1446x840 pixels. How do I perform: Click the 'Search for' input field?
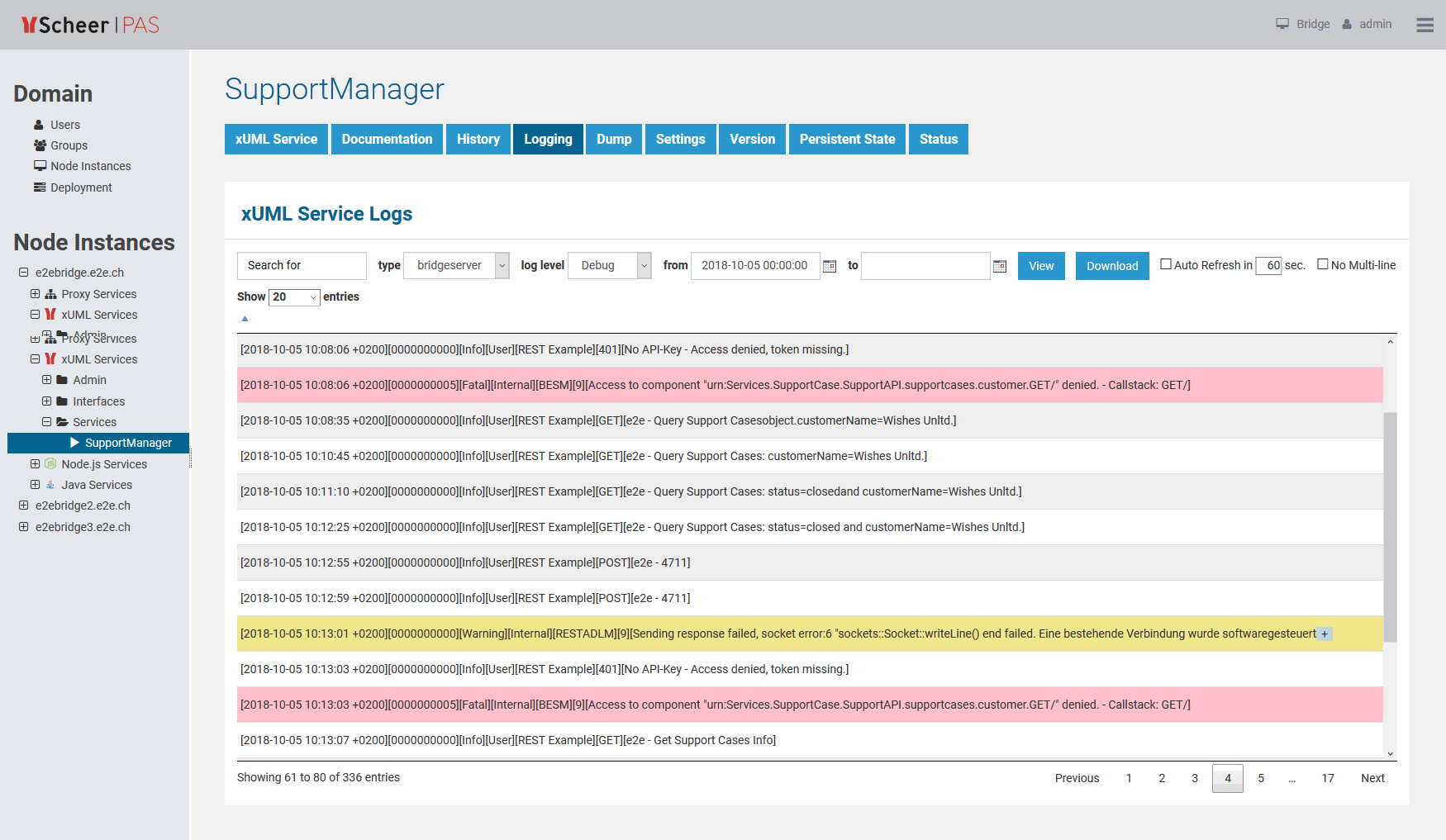coord(302,265)
